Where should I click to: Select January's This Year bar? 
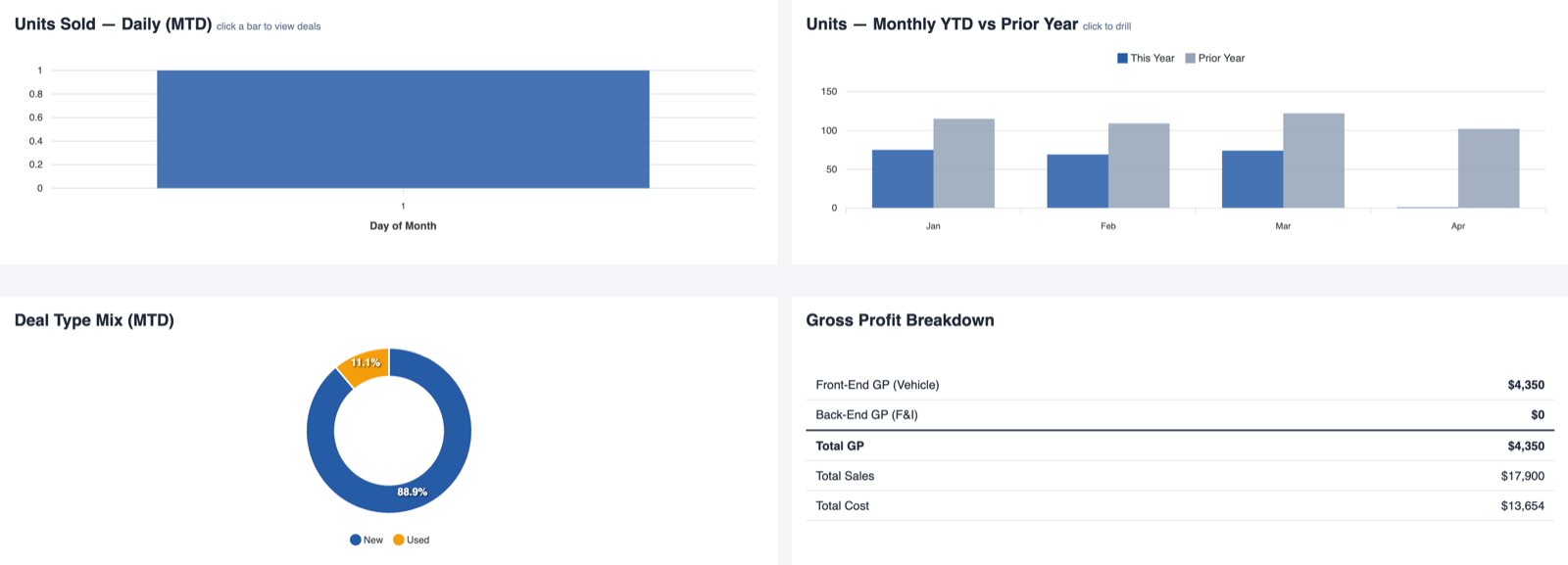tap(903, 176)
